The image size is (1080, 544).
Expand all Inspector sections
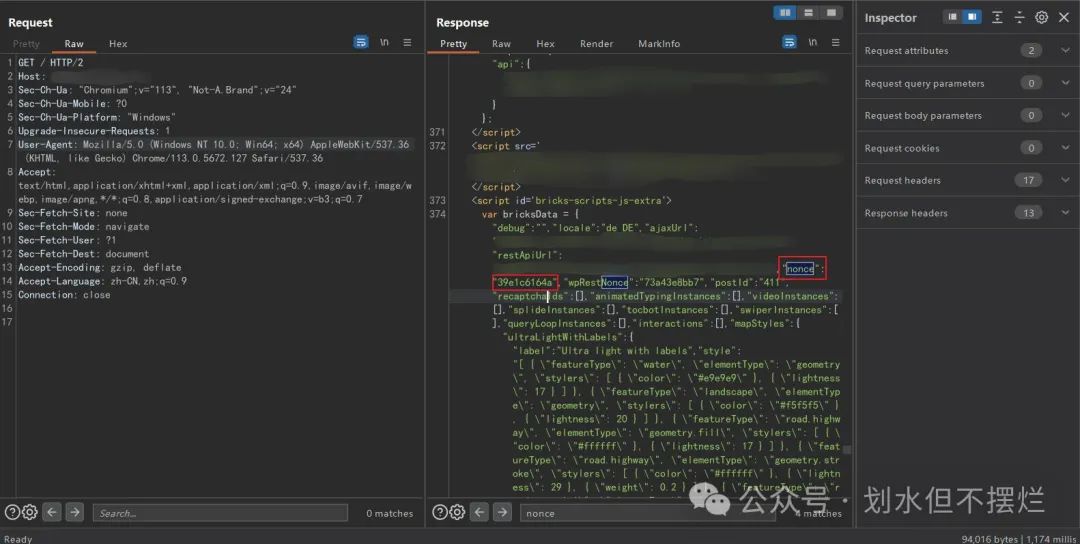pos(997,17)
